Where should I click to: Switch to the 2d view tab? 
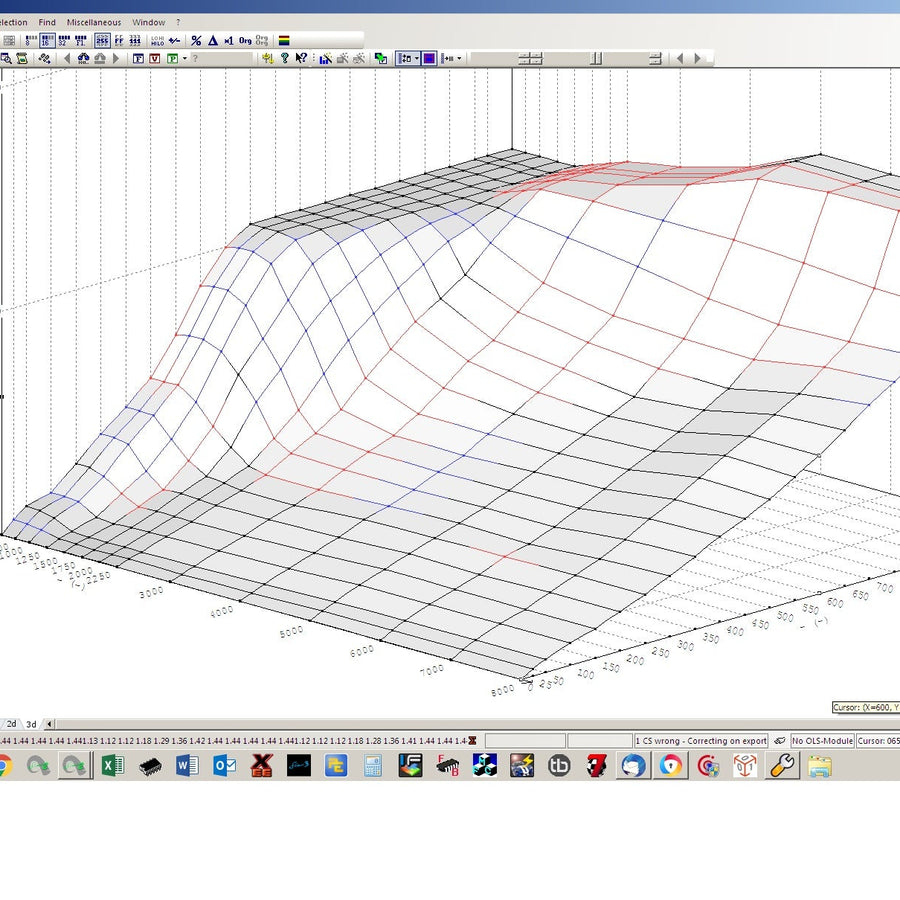(x=11, y=724)
